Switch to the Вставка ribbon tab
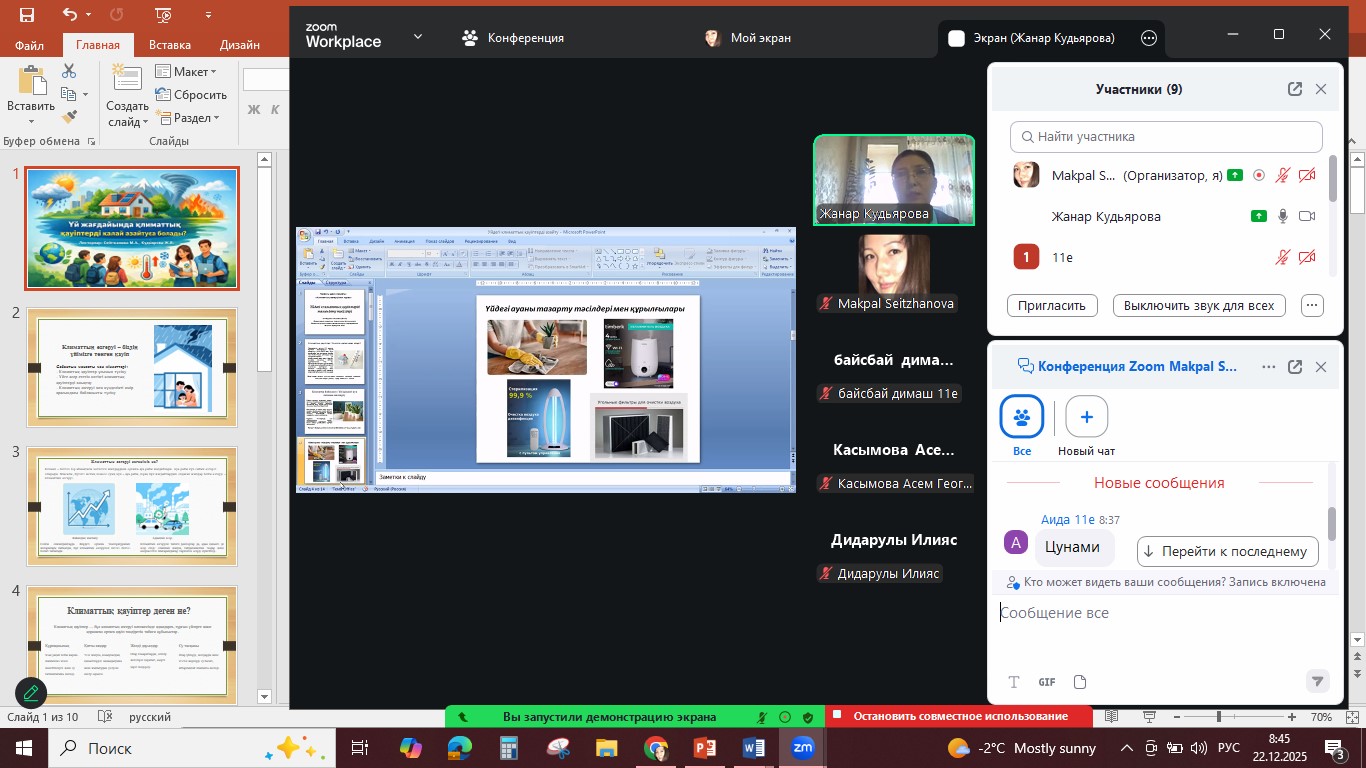Viewport: 1366px width, 768px height. click(x=170, y=45)
